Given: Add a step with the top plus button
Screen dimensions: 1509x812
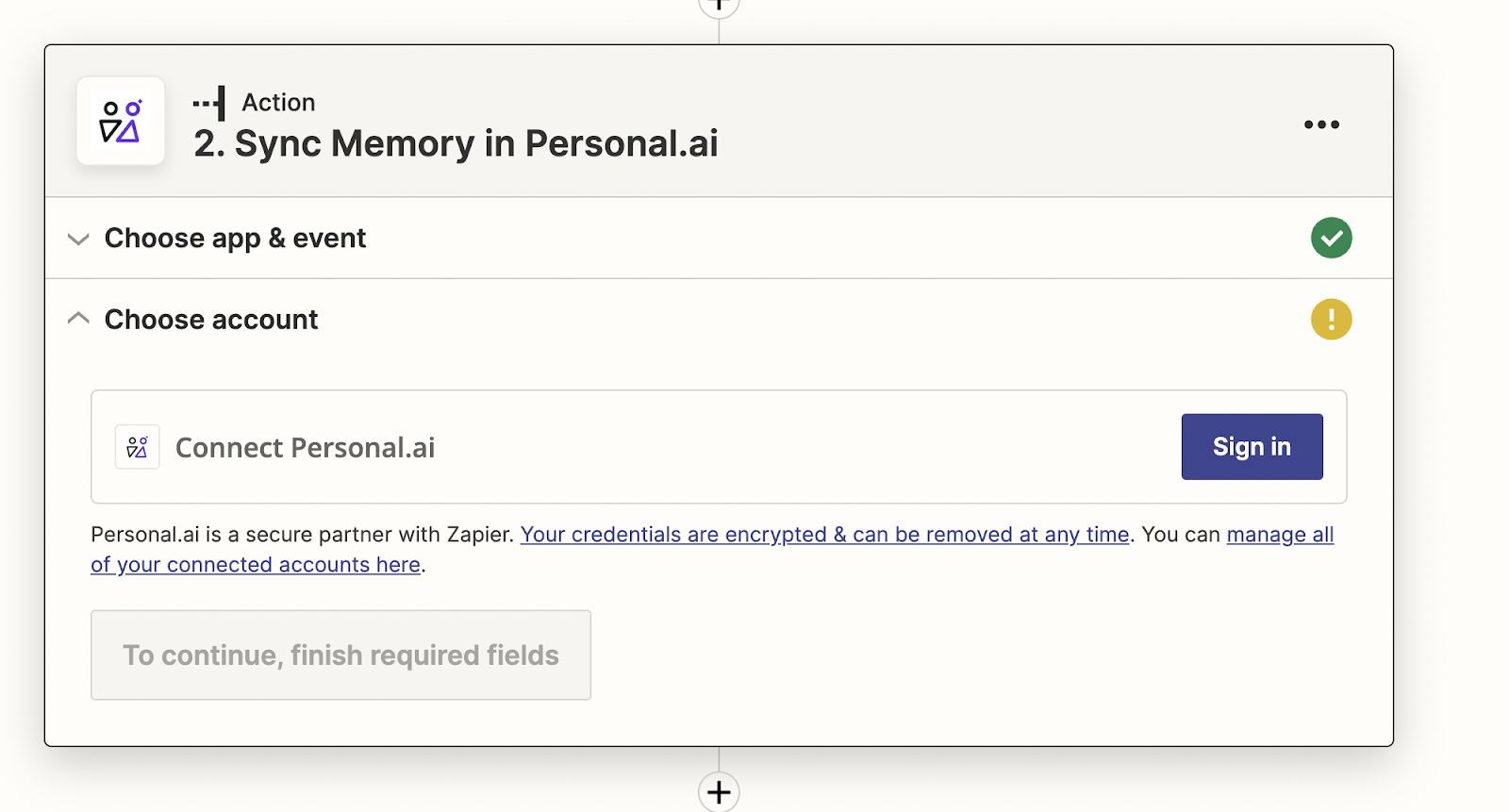Looking at the screenshot, I should pyautogui.click(x=719, y=6).
